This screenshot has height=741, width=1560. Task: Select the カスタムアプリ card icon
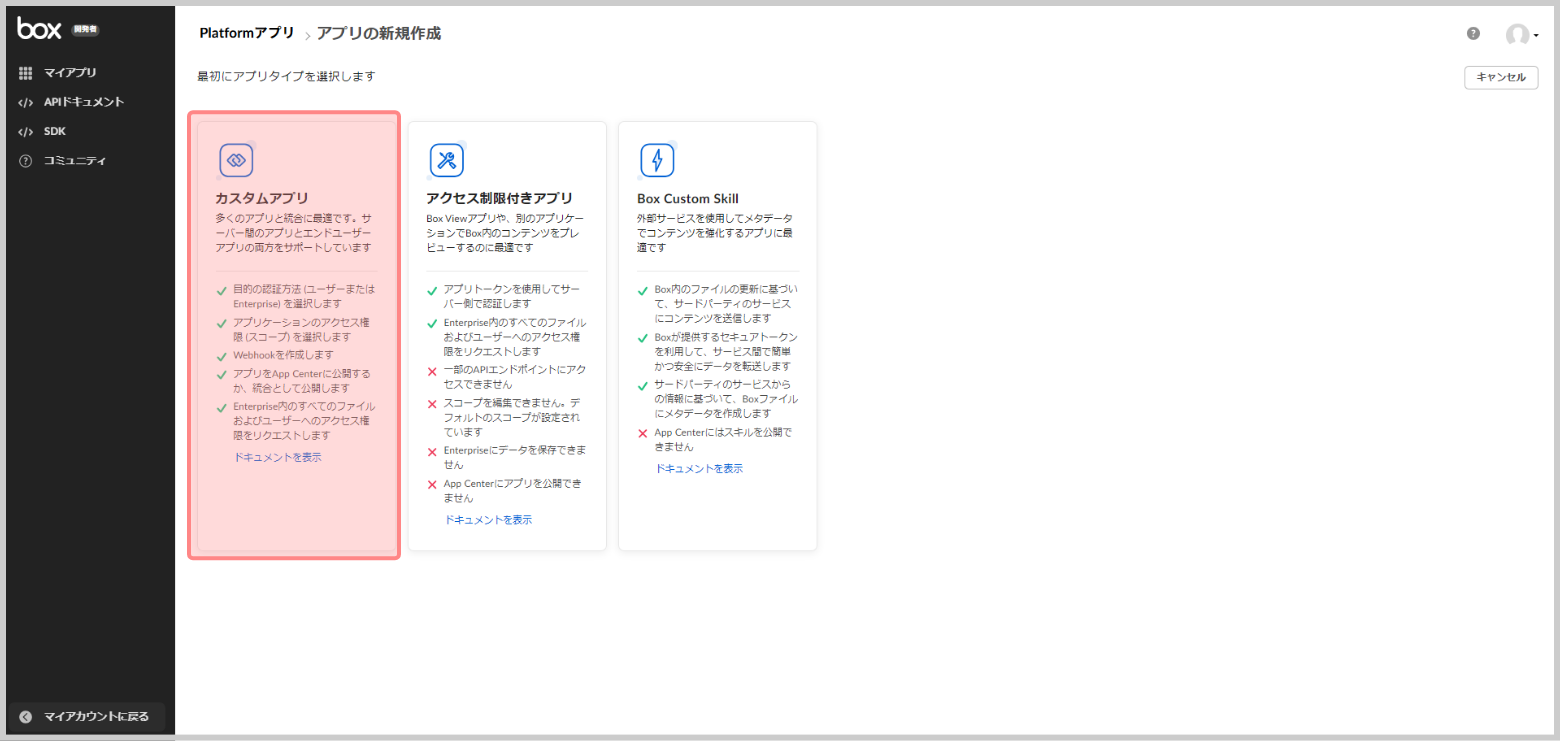click(236, 160)
